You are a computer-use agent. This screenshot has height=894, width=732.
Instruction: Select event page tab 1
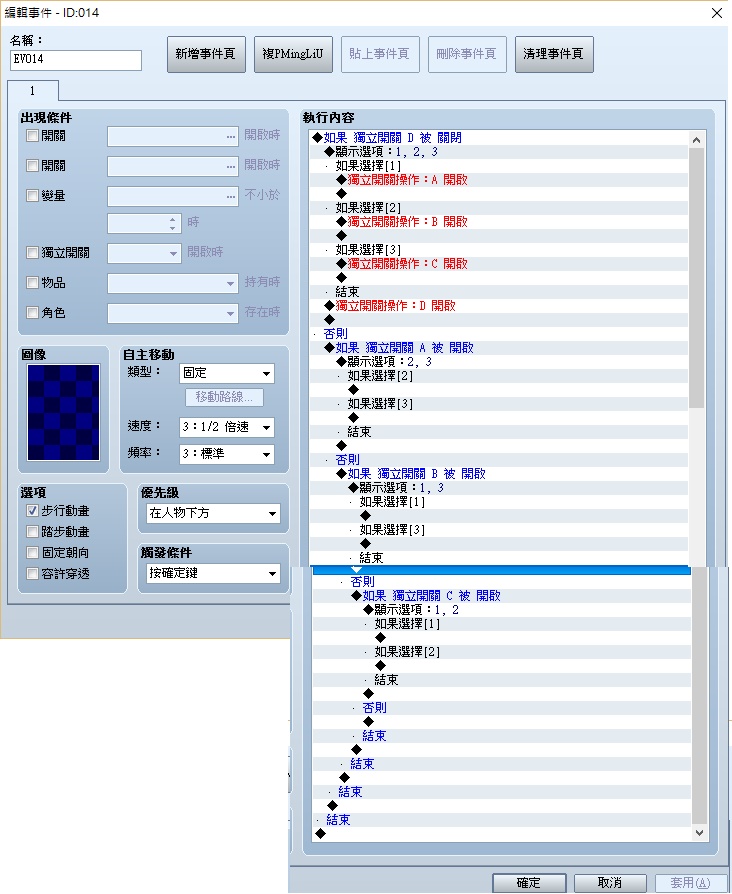[32, 91]
